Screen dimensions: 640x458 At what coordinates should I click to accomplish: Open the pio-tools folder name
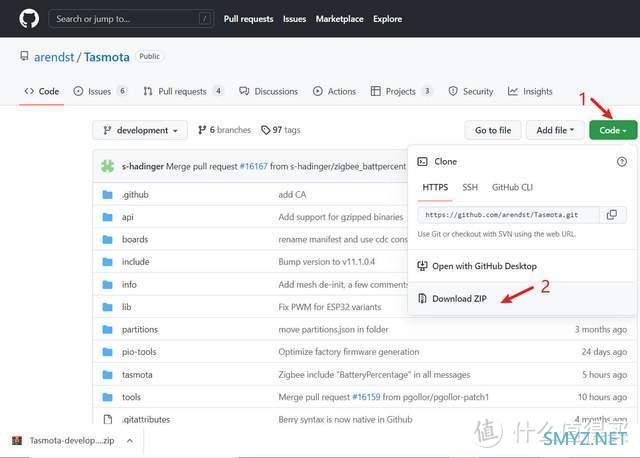click(139, 352)
